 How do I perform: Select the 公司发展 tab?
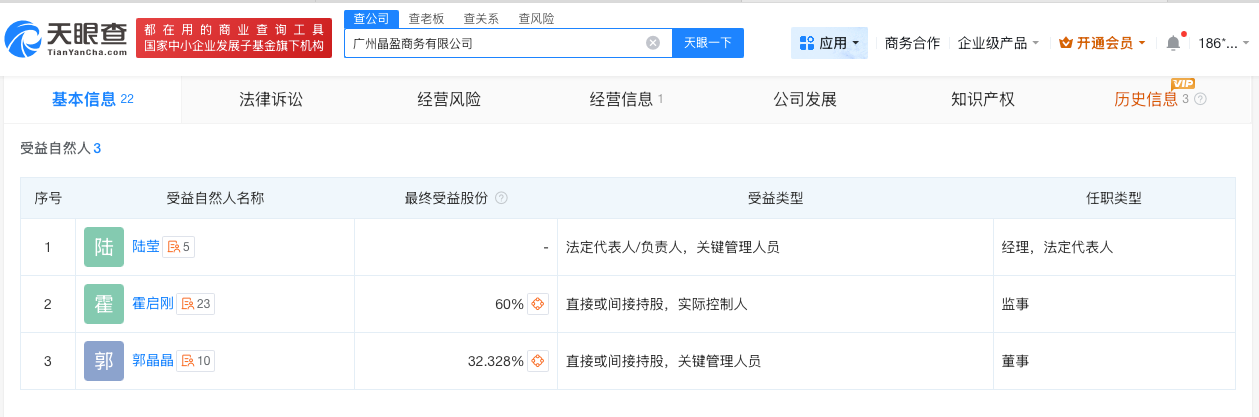pyautogui.click(x=805, y=99)
